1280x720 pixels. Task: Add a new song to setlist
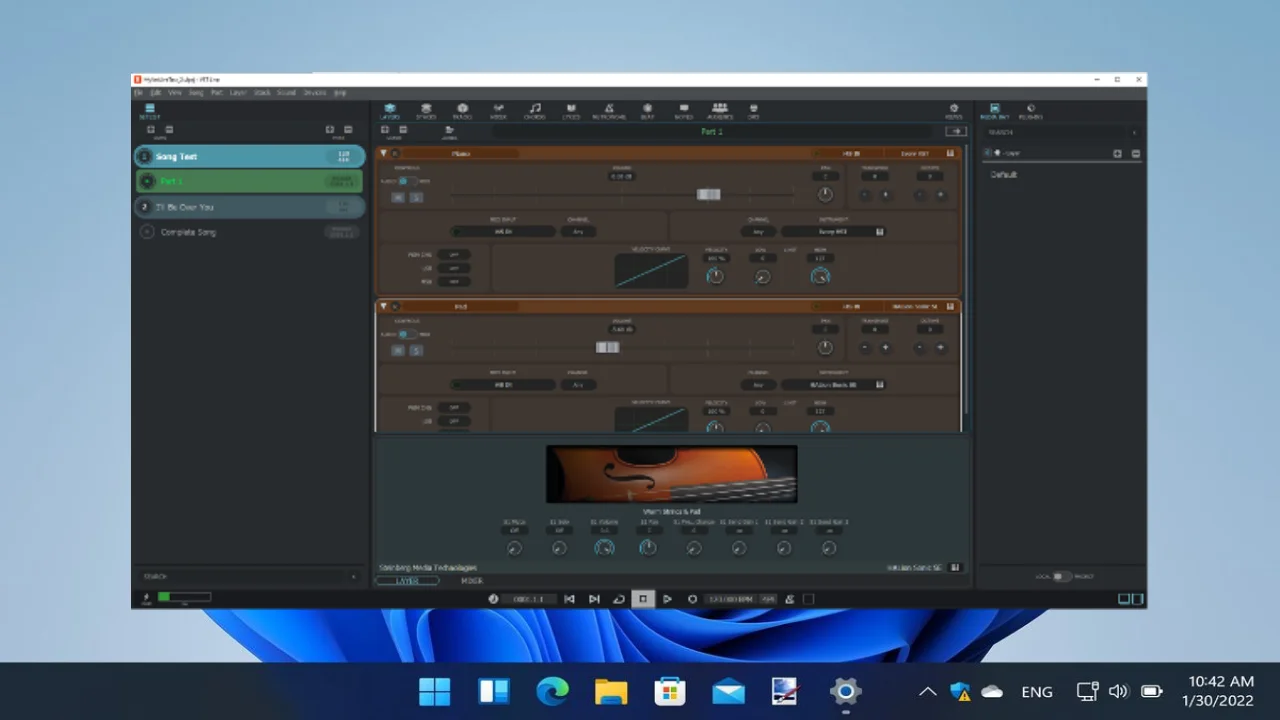tap(151, 129)
